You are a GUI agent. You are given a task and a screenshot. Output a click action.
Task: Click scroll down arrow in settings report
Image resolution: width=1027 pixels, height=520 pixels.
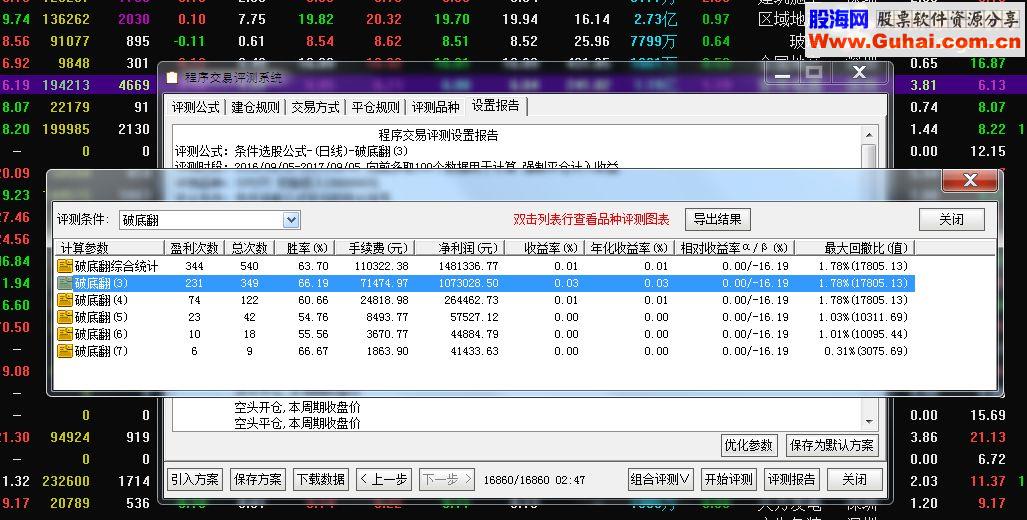click(x=868, y=422)
